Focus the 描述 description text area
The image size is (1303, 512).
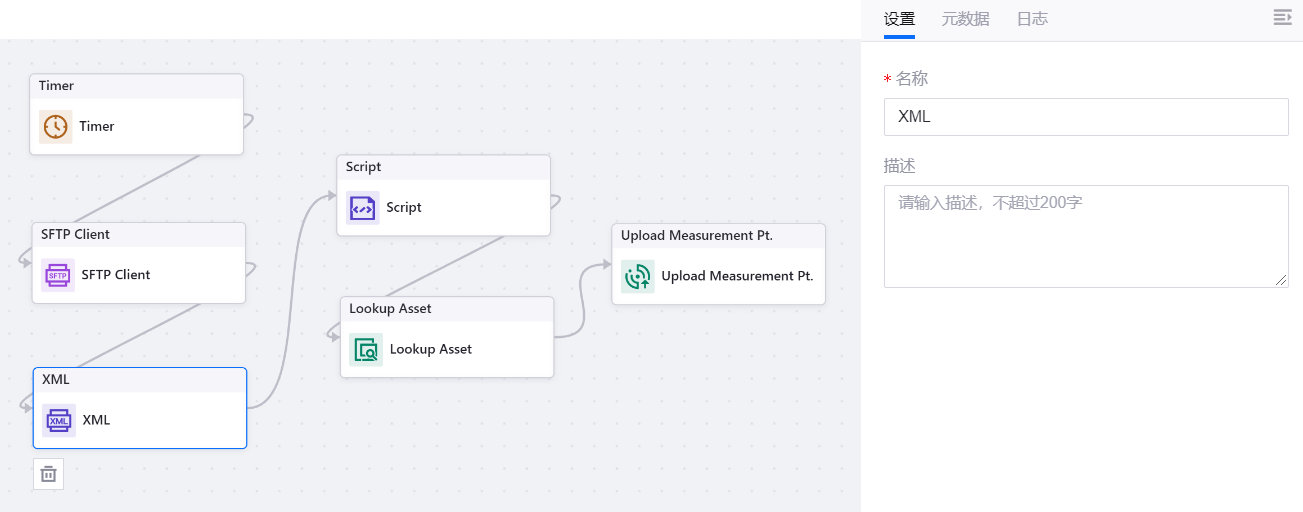coord(1085,236)
